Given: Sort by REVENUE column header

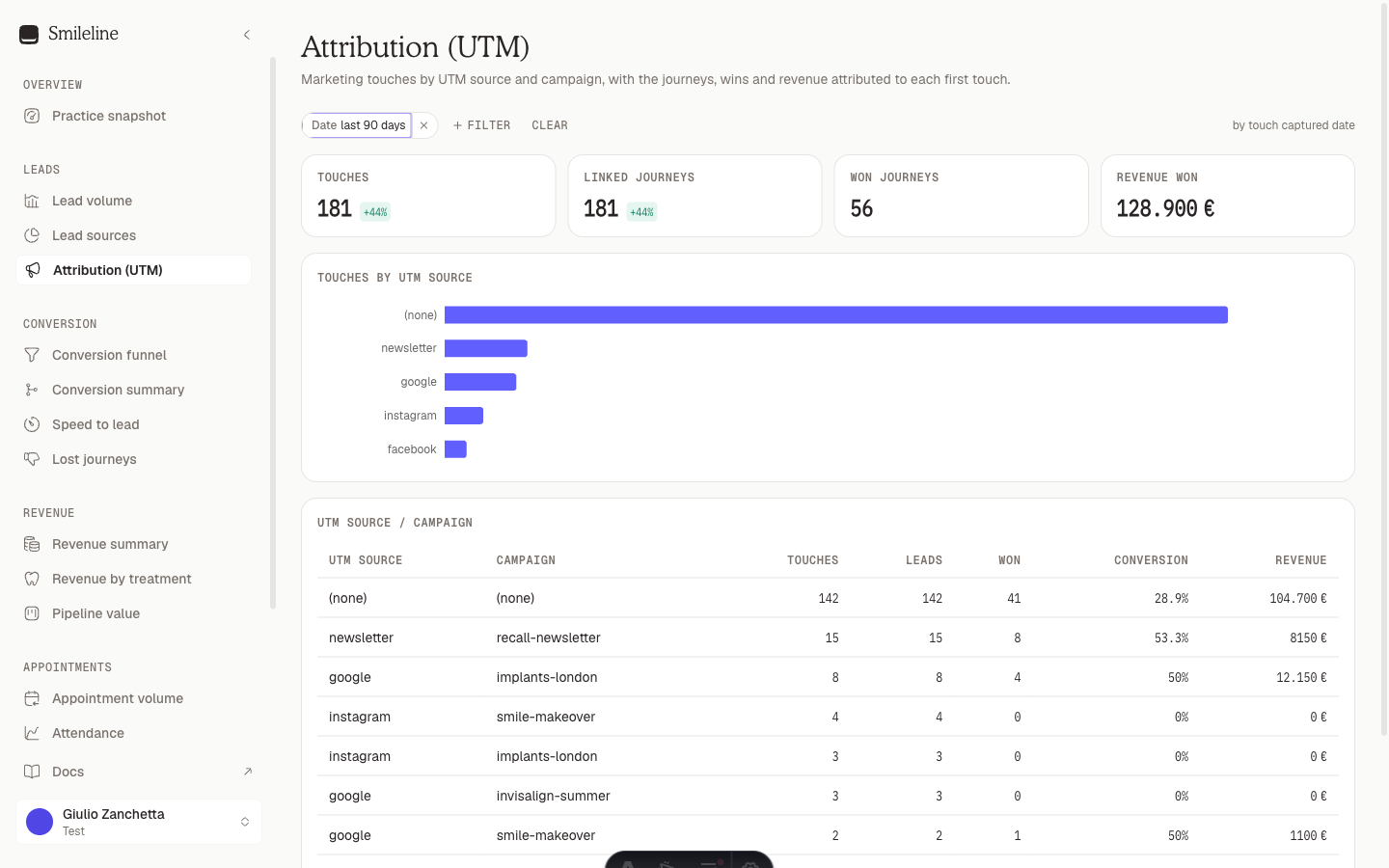Looking at the screenshot, I should (x=1301, y=560).
